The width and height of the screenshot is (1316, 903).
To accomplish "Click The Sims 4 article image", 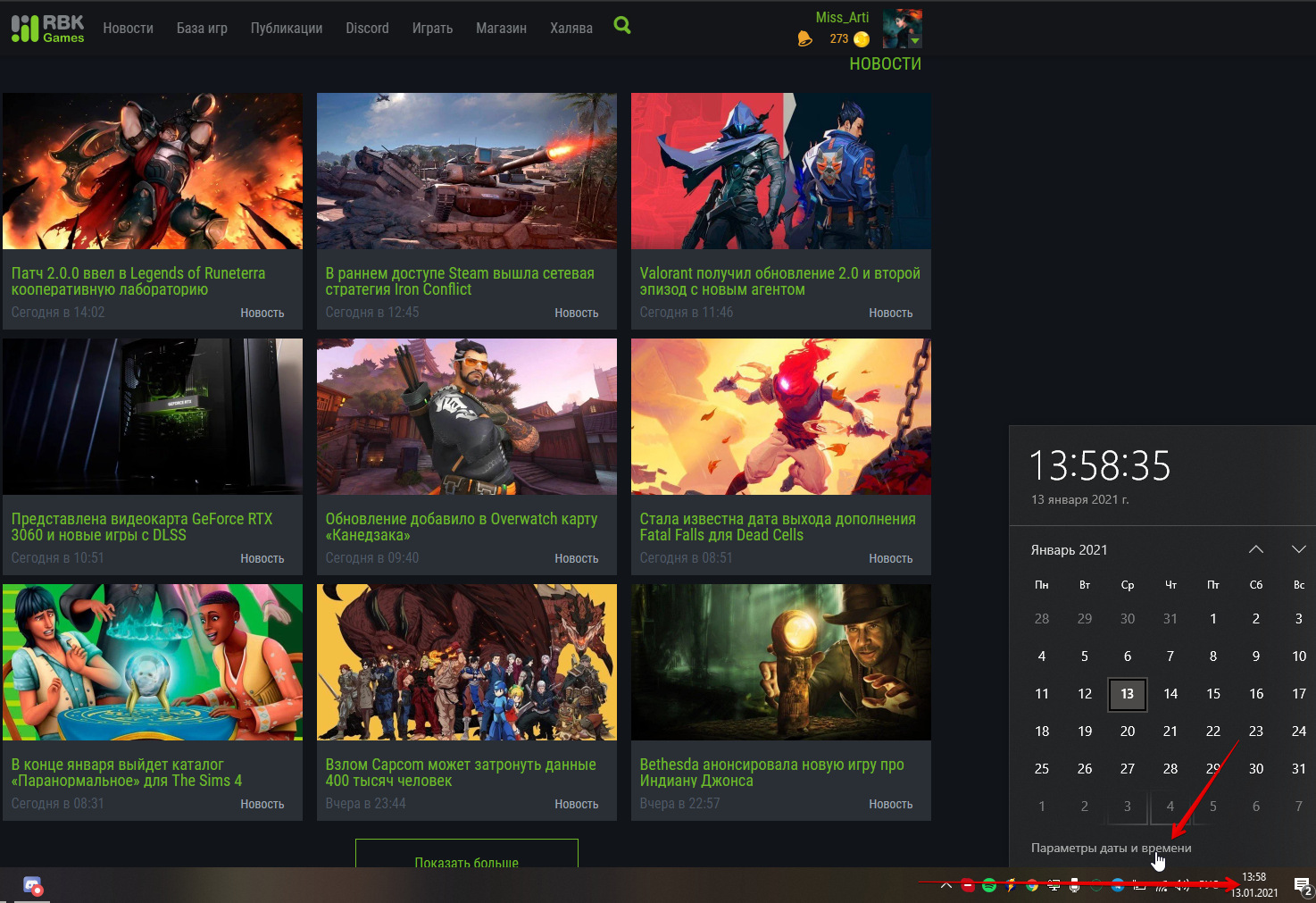I will point(153,662).
